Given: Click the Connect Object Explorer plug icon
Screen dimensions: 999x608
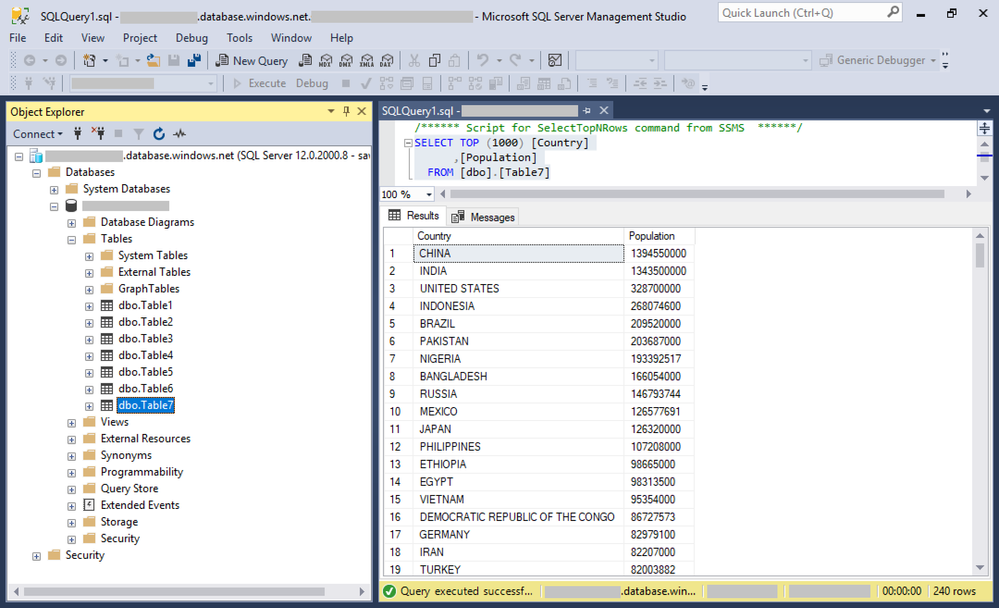Looking at the screenshot, I should [x=78, y=134].
